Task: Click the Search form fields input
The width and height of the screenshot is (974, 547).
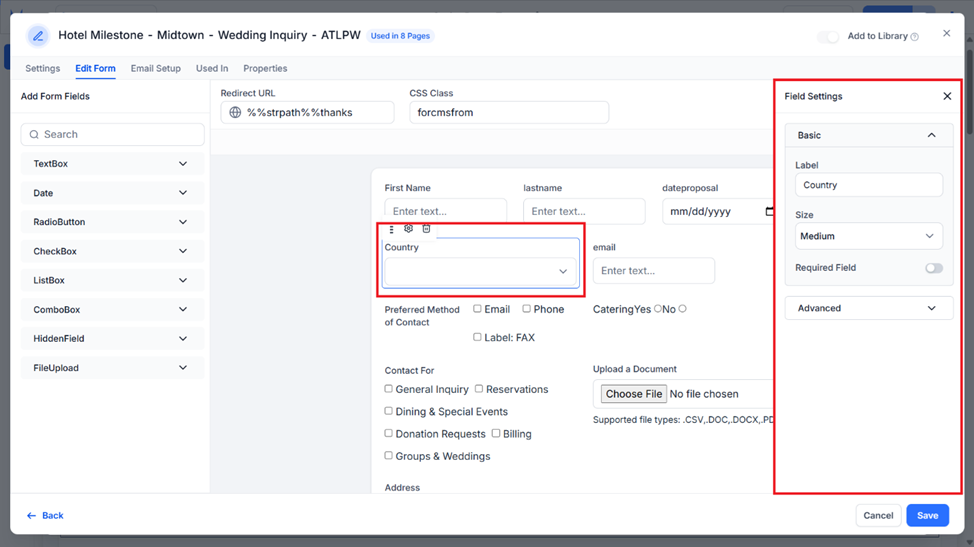Action: point(112,134)
